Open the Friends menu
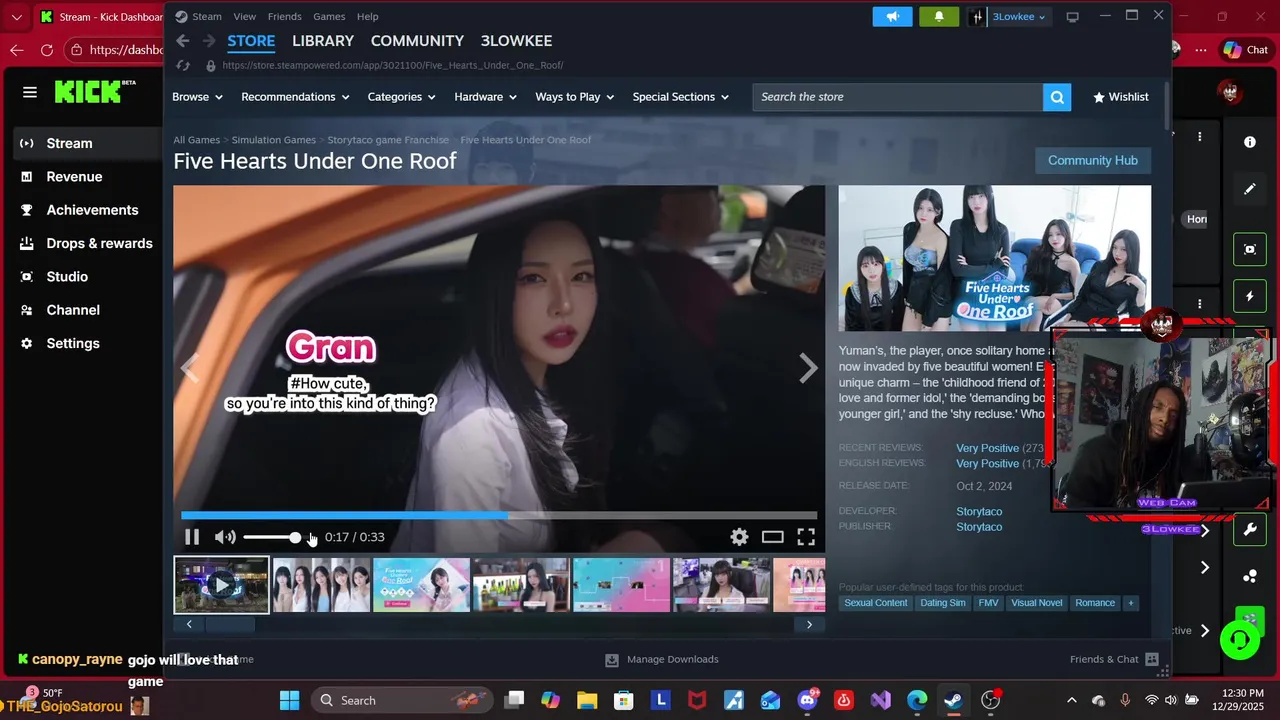This screenshot has height=720, width=1280. (285, 17)
